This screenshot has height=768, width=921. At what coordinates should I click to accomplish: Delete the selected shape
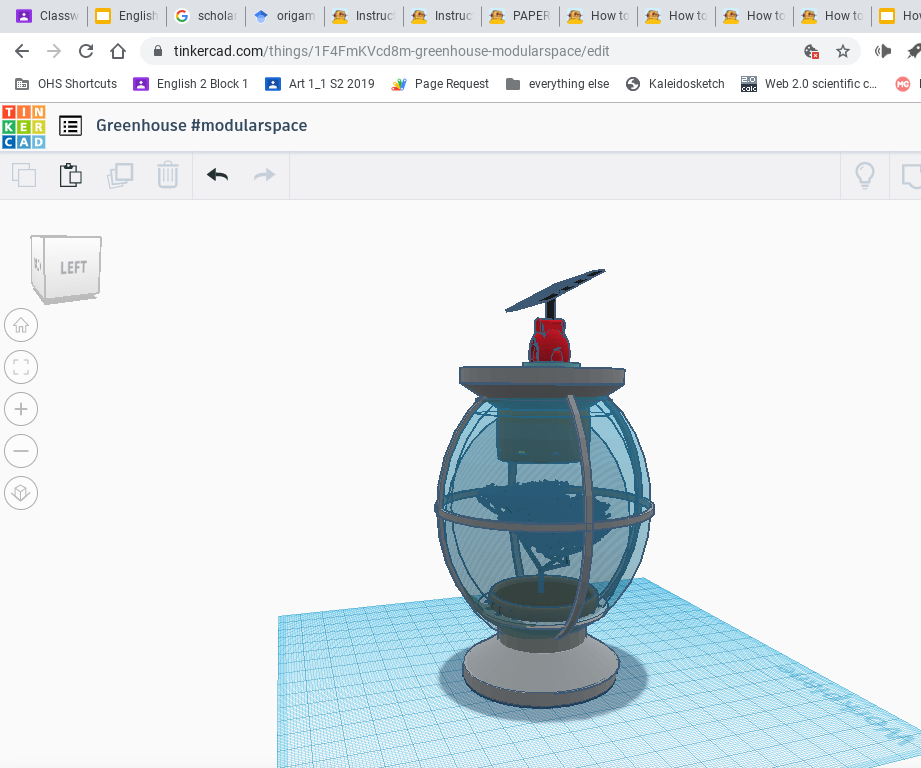(x=167, y=175)
